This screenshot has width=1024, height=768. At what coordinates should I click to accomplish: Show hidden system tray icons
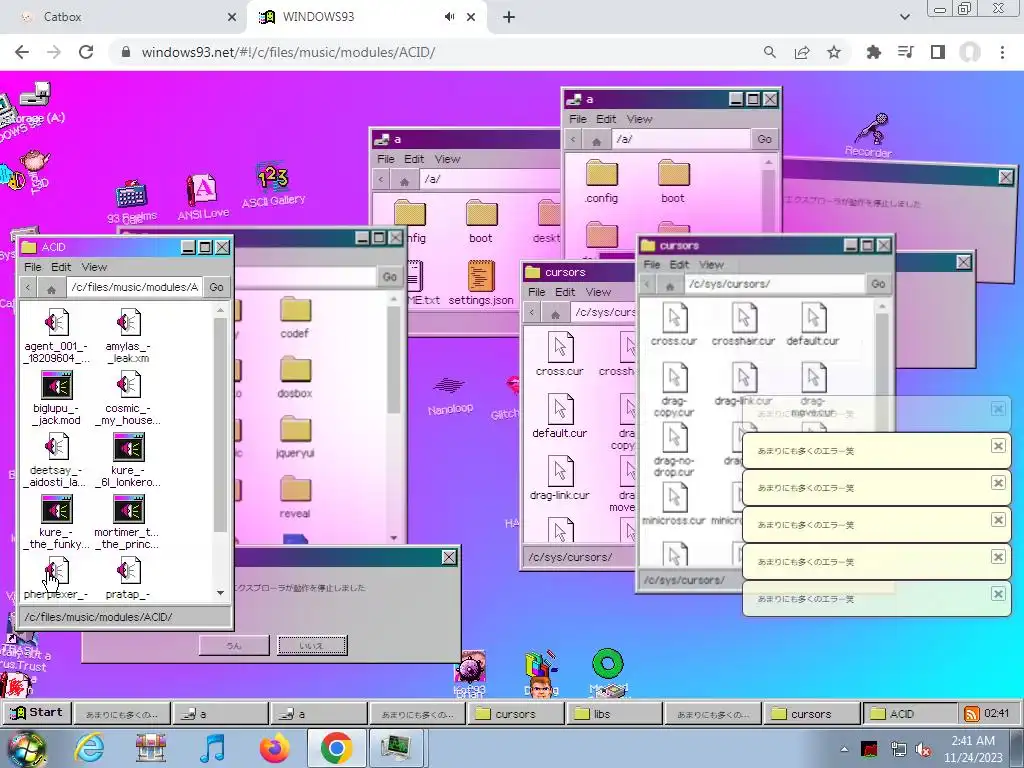tap(844, 749)
